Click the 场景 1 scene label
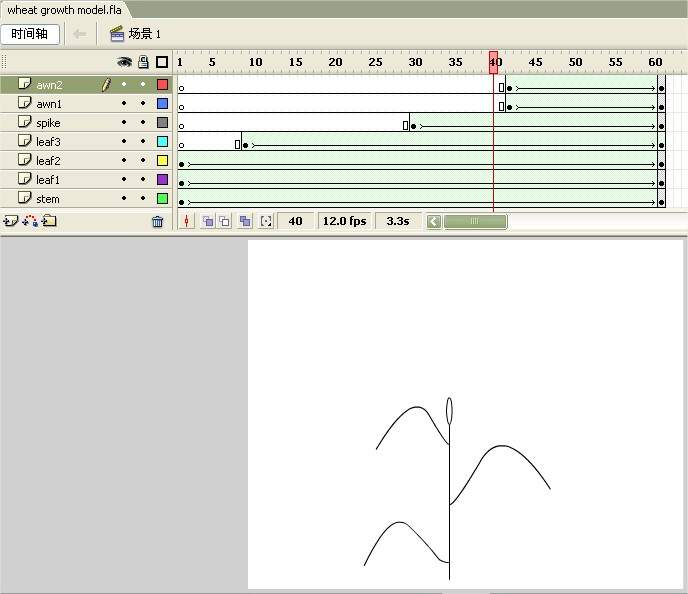 click(x=145, y=34)
